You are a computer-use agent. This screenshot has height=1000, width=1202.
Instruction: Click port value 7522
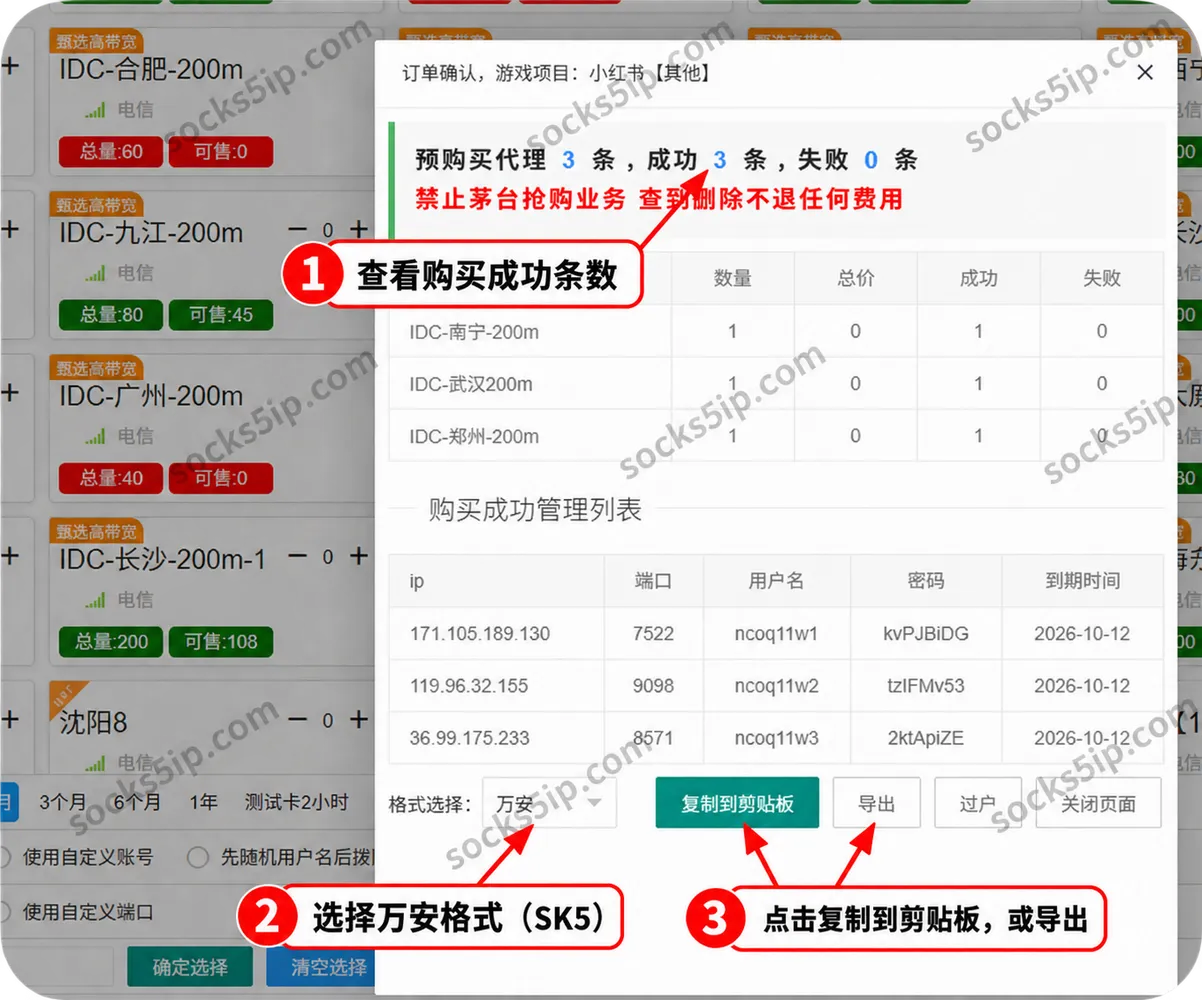[654, 634]
